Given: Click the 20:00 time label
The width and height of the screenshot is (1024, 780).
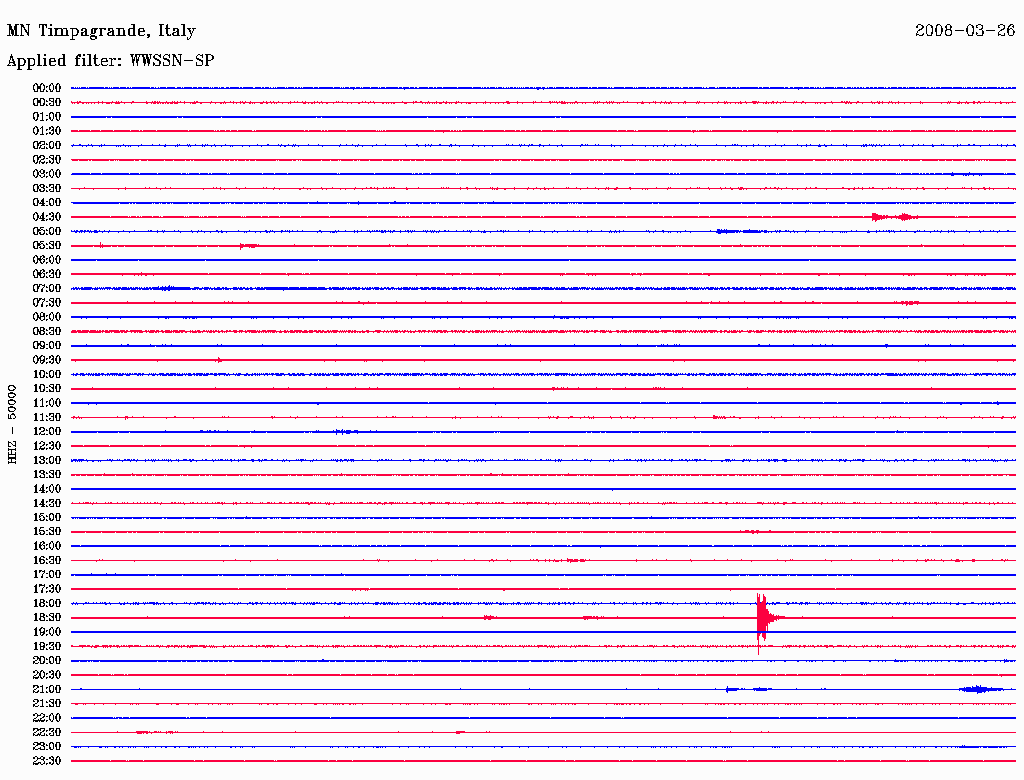Looking at the screenshot, I should click(47, 660).
